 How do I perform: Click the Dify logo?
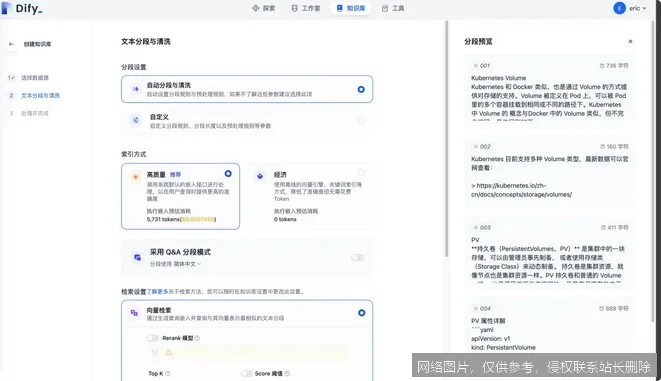[x=22, y=8]
